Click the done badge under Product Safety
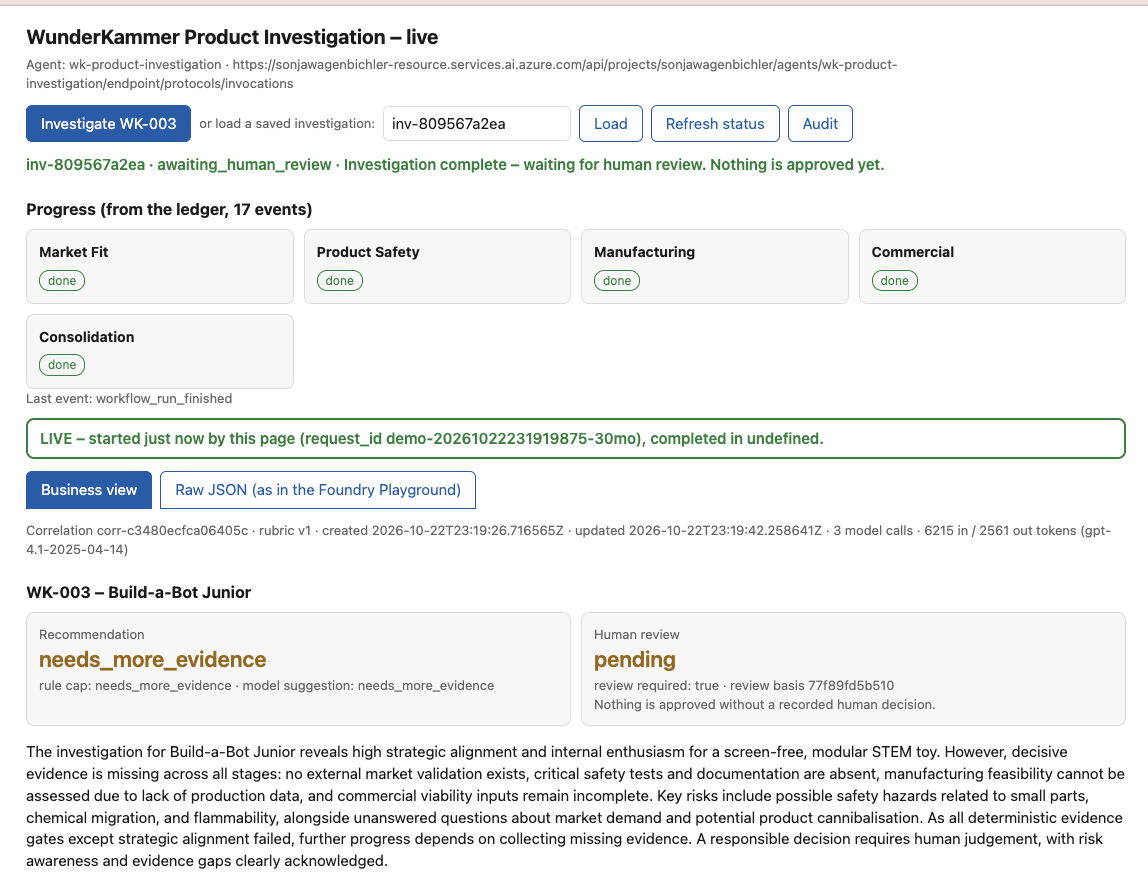The height and width of the screenshot is (884, 1148). [340, 281]
